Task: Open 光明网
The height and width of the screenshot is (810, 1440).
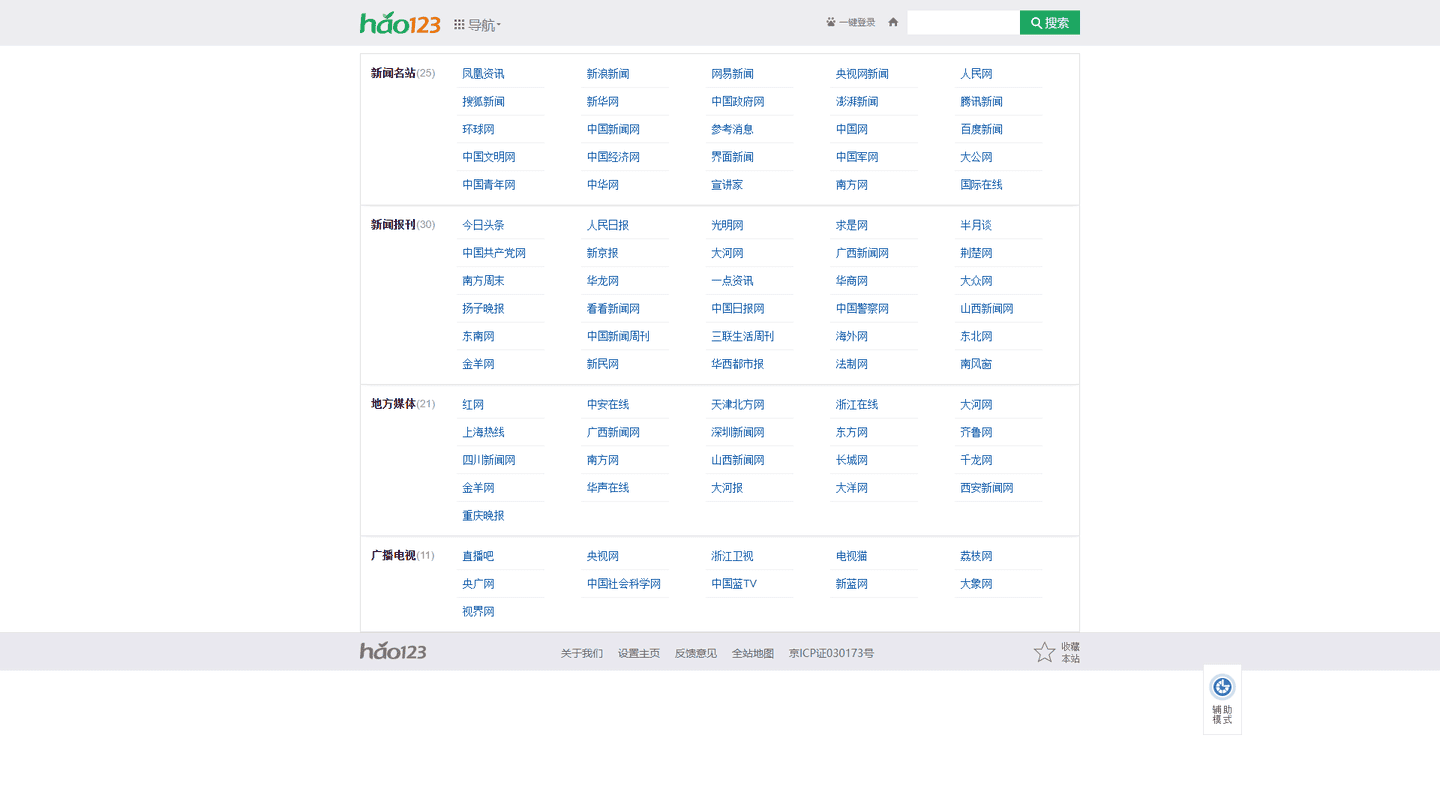Action: click(727, 225)
